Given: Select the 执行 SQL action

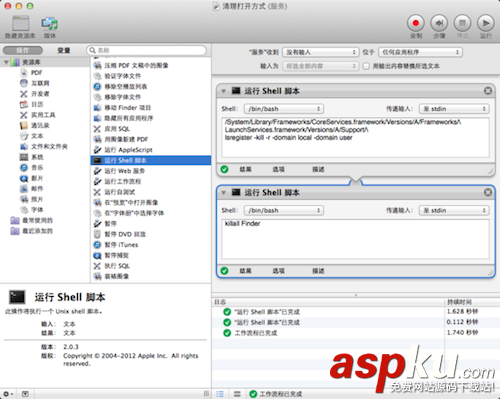Looking at the screenshot, I should point(151,266).
